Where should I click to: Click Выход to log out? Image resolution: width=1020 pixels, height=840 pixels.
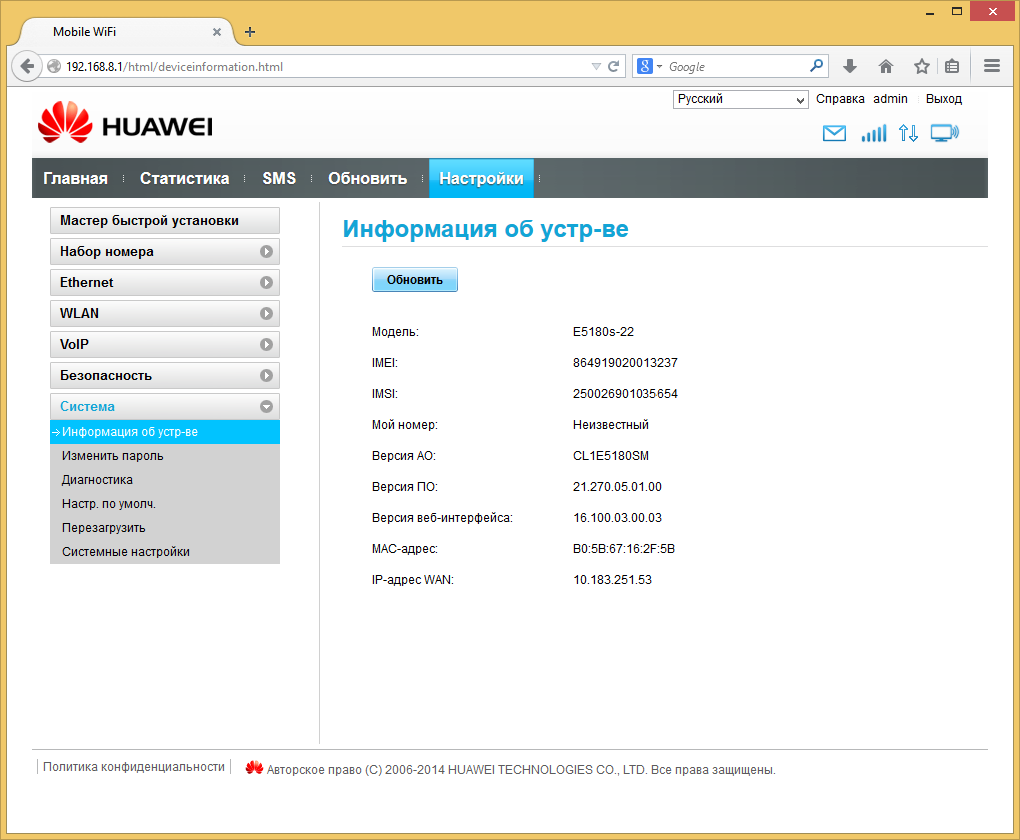pos(943,99)
